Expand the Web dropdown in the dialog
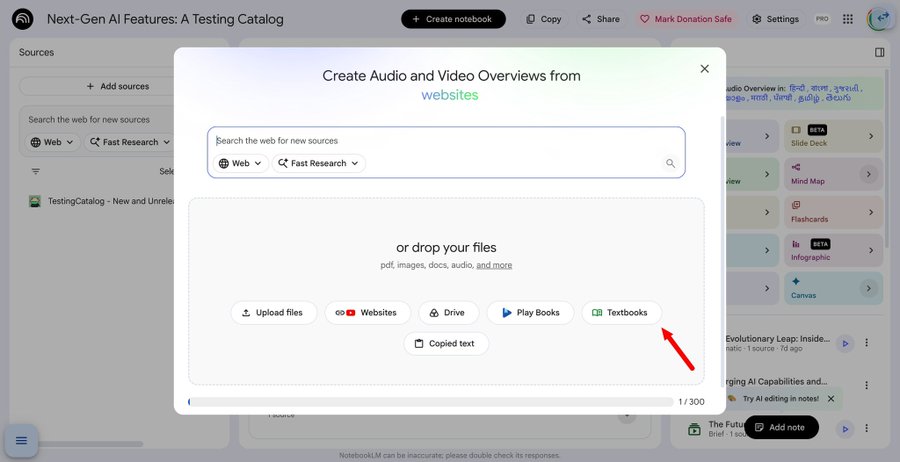900x462 pixels. (x=240, y=164)
